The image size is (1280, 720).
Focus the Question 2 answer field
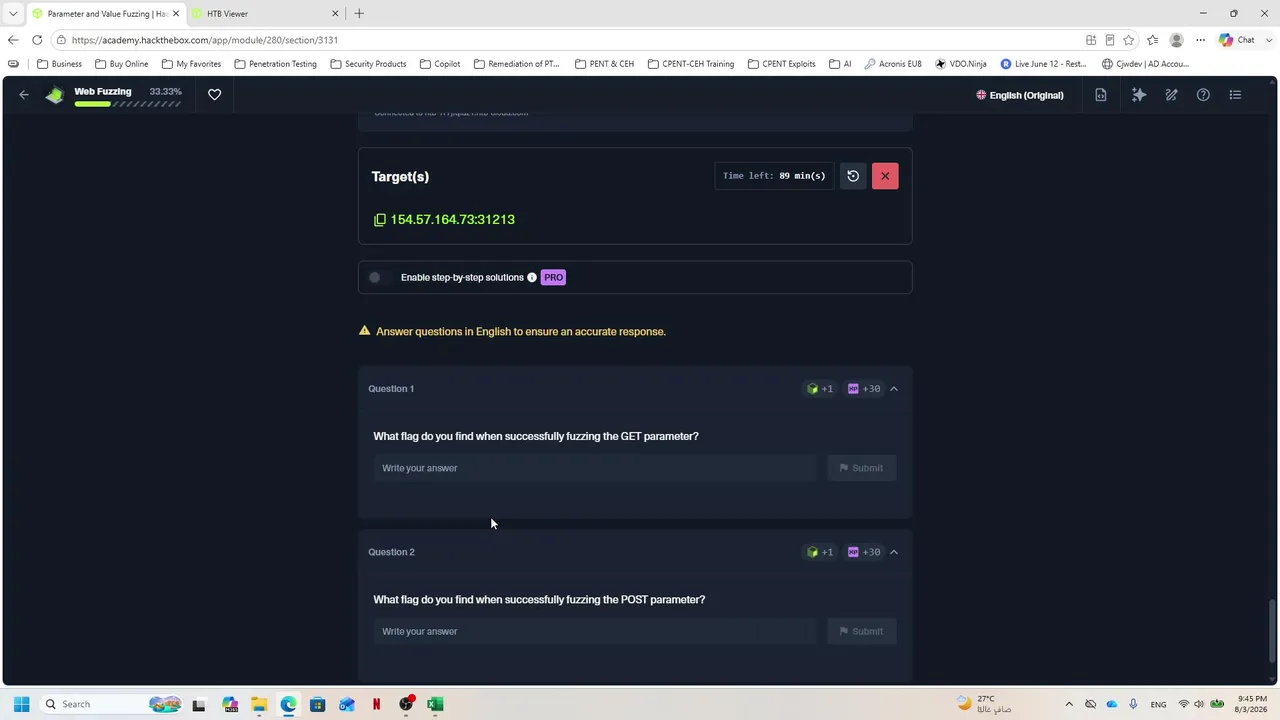[x=595, y=631]
